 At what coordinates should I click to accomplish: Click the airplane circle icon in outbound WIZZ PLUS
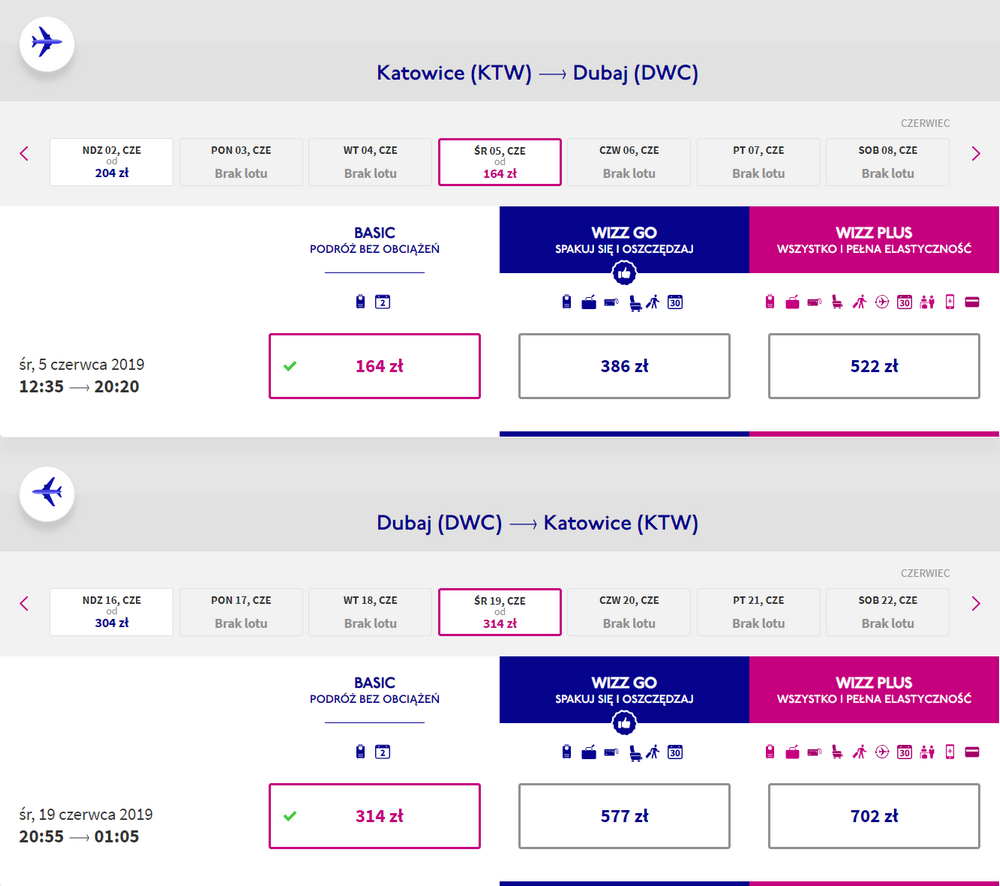(881, 302)
